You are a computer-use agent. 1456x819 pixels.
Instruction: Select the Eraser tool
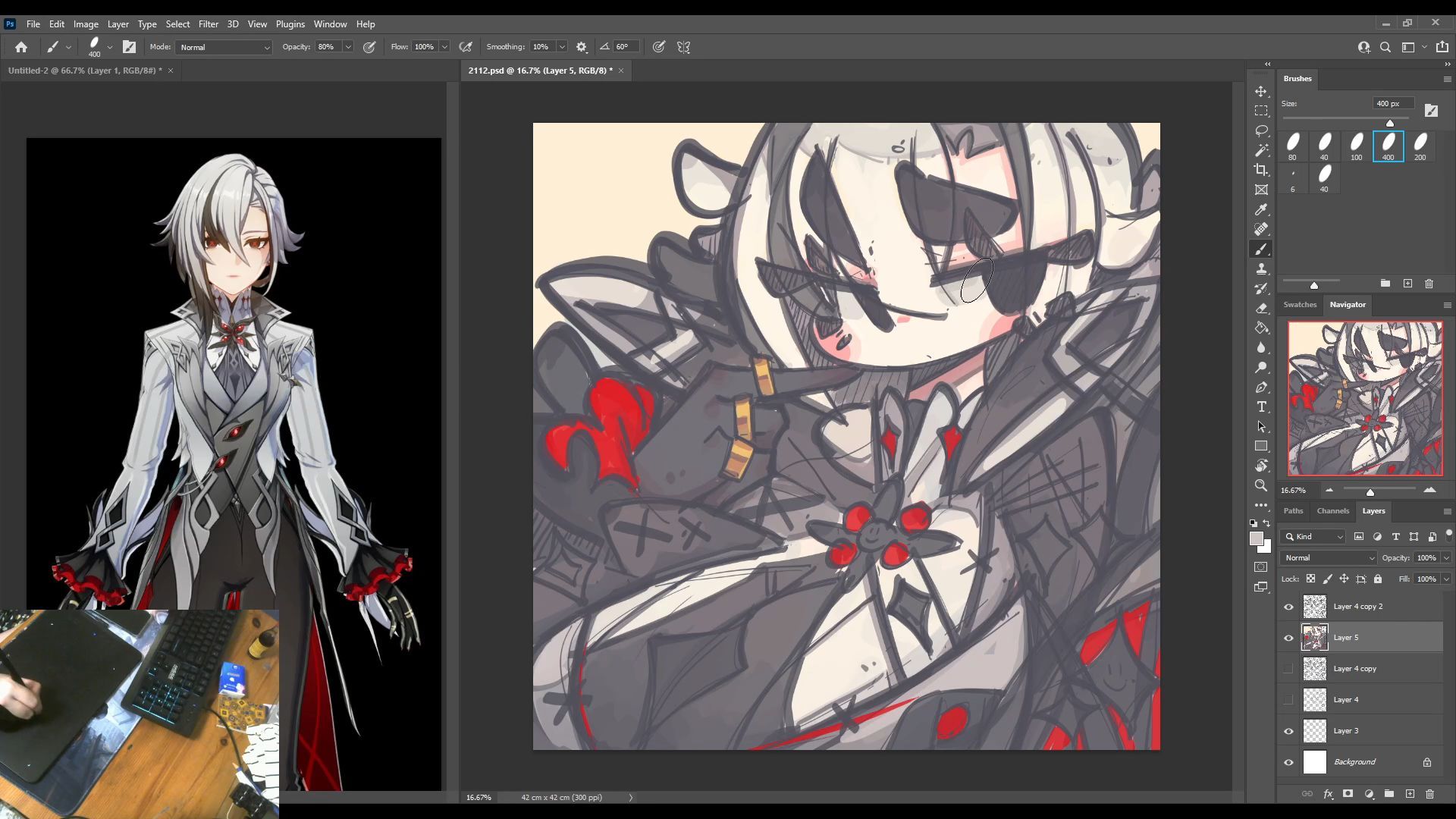[1261, 308]
